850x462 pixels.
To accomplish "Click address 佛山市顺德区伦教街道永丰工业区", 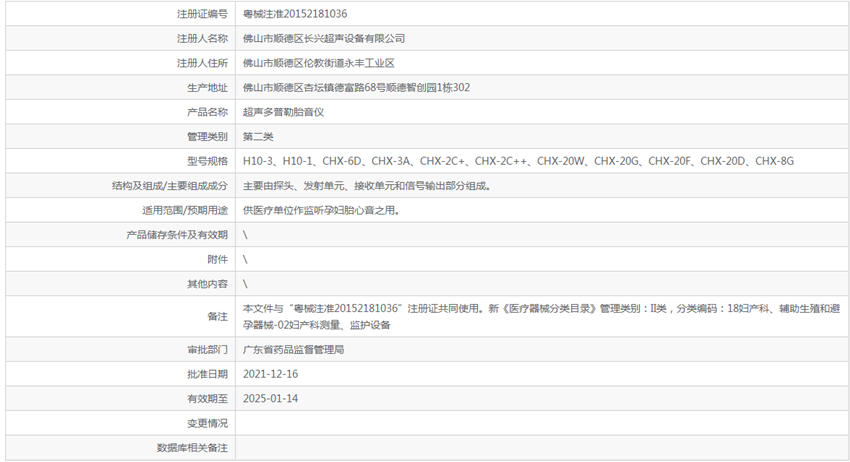I will [319, 63].
